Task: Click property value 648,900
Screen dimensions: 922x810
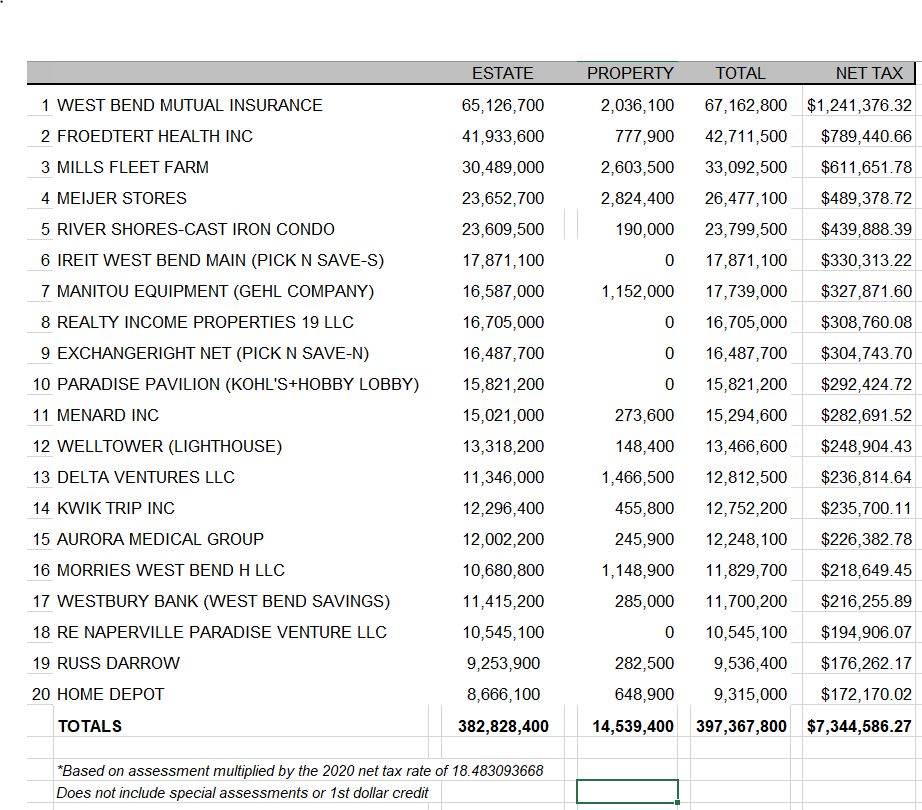Action: click(x=644, y=695)
